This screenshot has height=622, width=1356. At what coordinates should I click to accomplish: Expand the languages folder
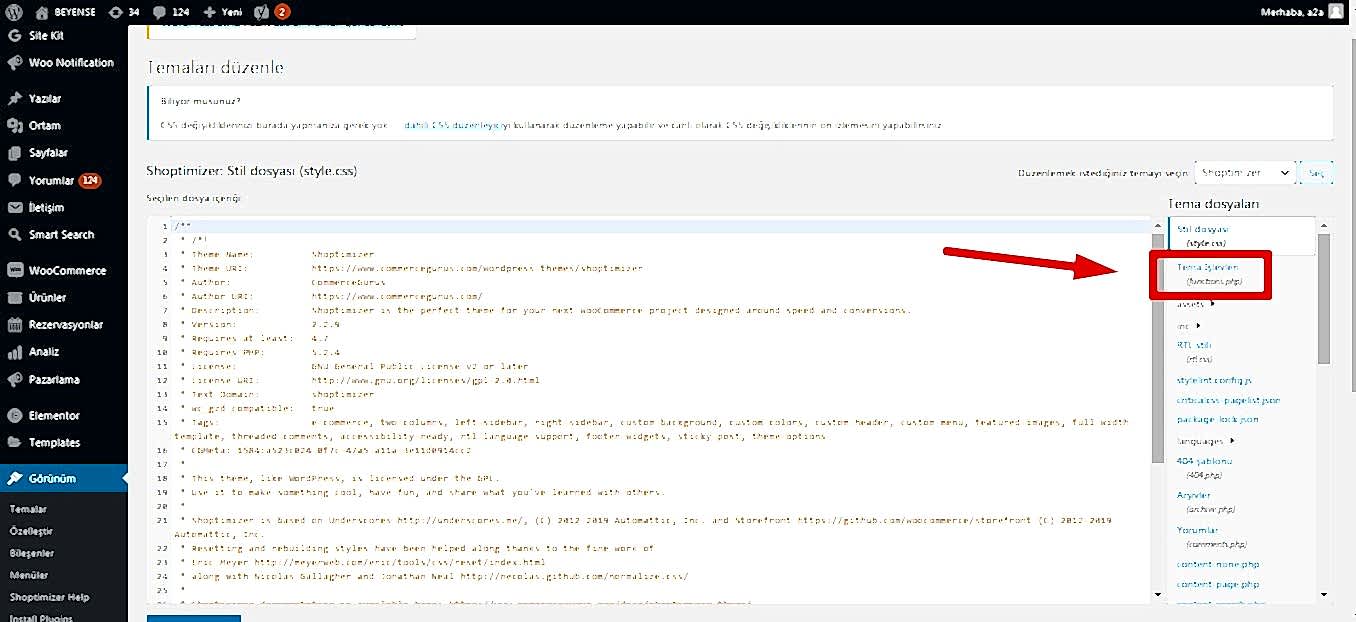(1206, 441)
